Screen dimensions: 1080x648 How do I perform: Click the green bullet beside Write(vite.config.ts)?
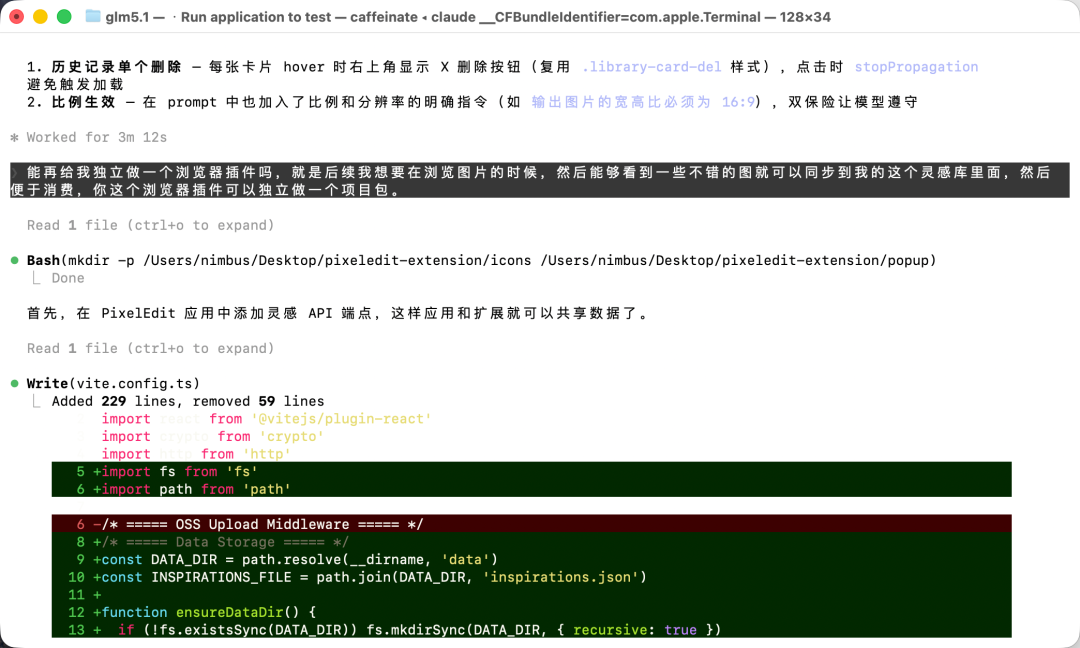click(14, 384)
